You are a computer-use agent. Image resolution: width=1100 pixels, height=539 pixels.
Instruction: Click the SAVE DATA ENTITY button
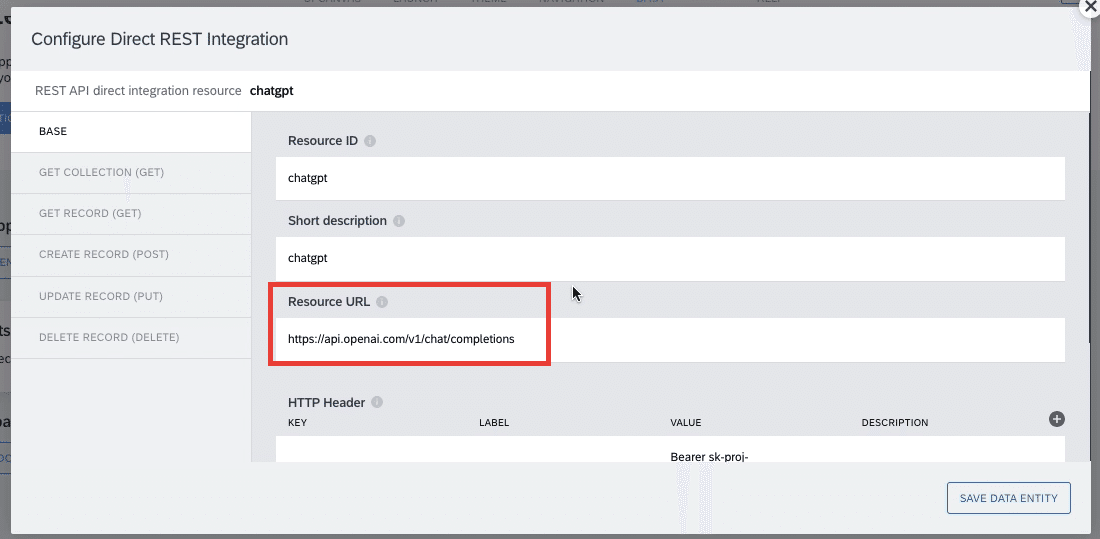coord(1009,498)
